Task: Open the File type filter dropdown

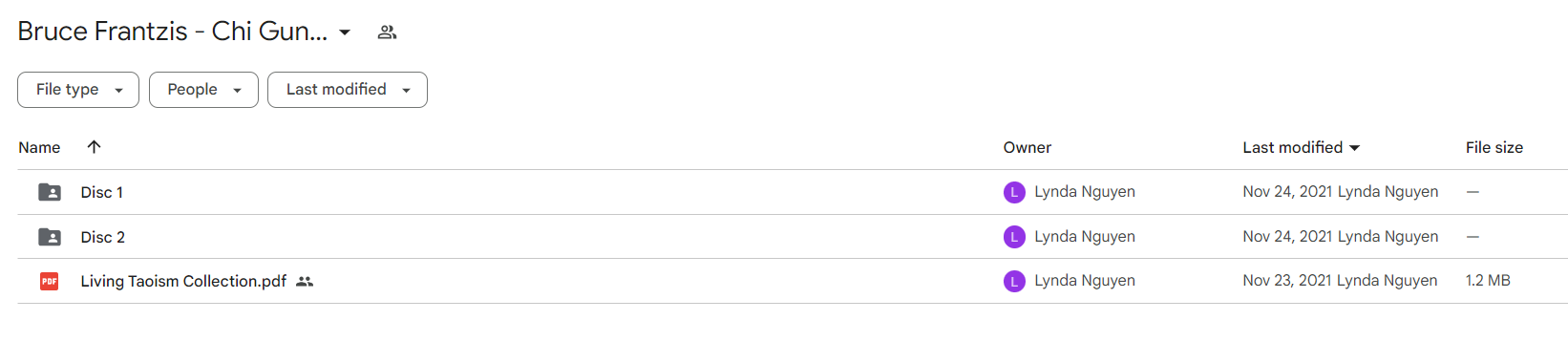Action: click(78, 90)
